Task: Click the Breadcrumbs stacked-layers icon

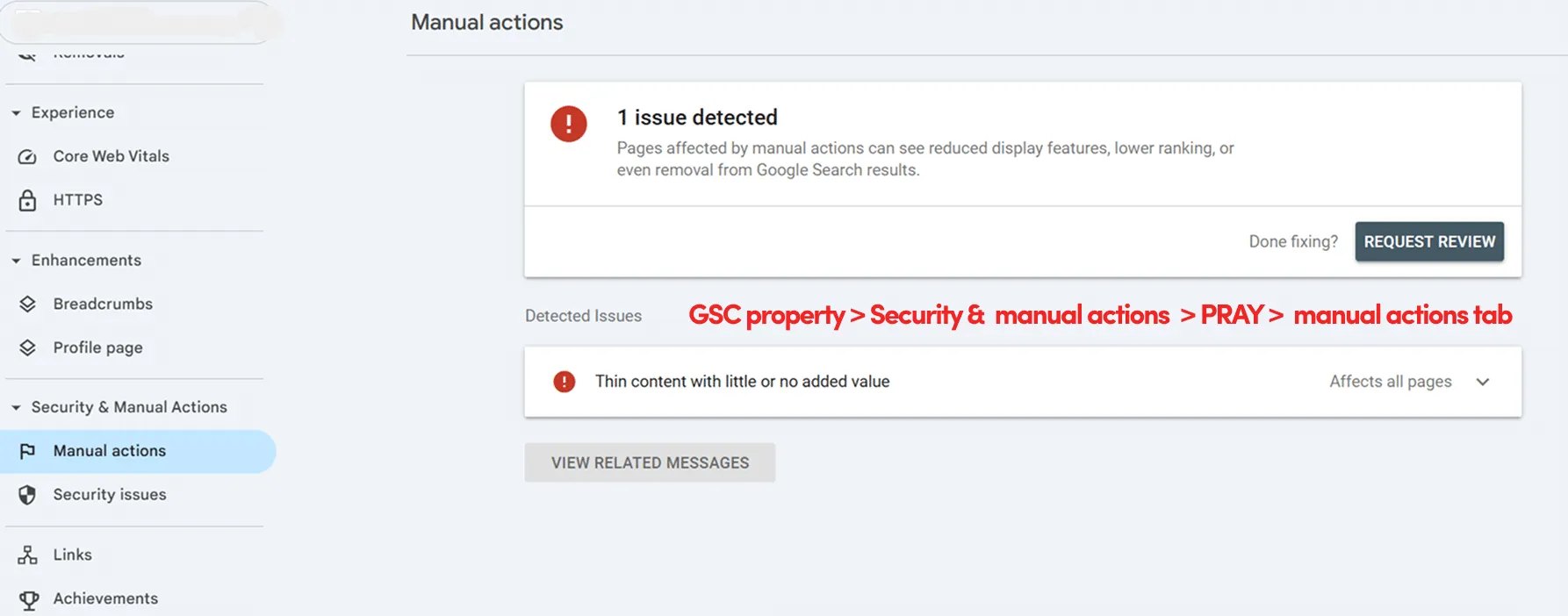Action: [x=28, y=304]
